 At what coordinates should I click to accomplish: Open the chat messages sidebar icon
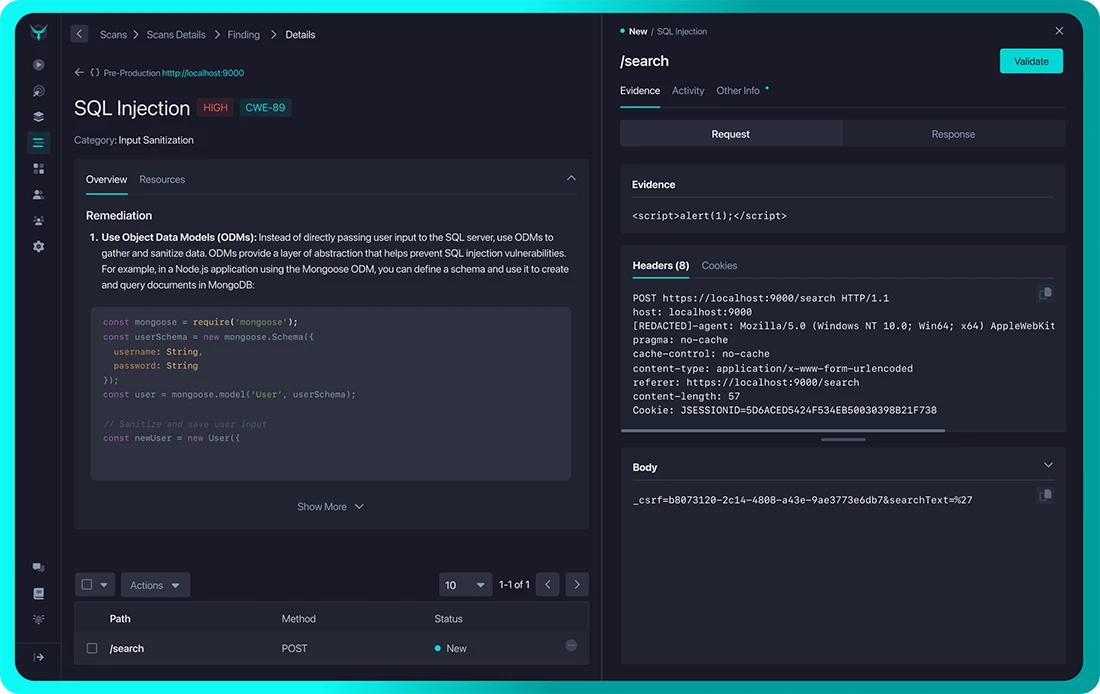coord(39,567)
